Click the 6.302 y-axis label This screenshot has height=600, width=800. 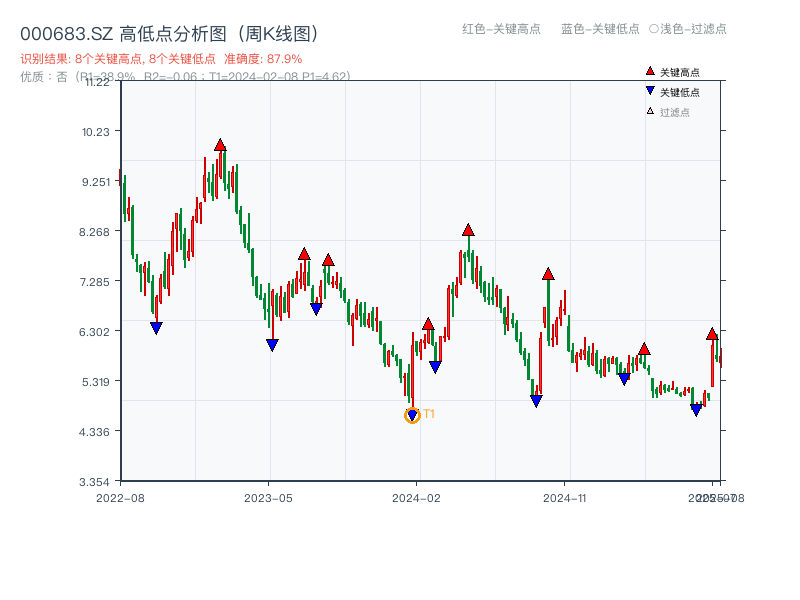coord(94,332)
